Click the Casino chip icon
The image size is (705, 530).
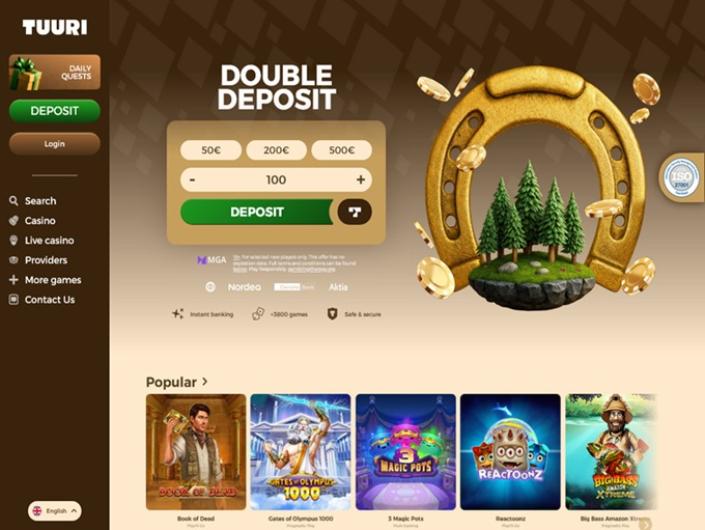[14, 221]
